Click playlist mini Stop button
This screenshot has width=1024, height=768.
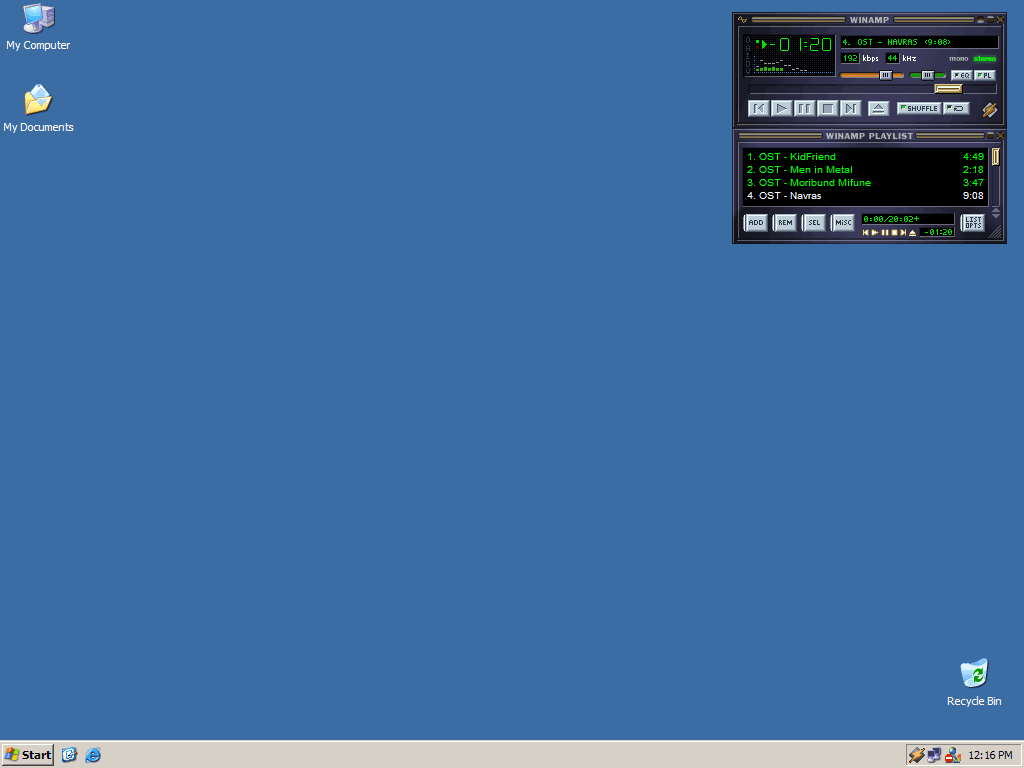[x=895, y=232]
